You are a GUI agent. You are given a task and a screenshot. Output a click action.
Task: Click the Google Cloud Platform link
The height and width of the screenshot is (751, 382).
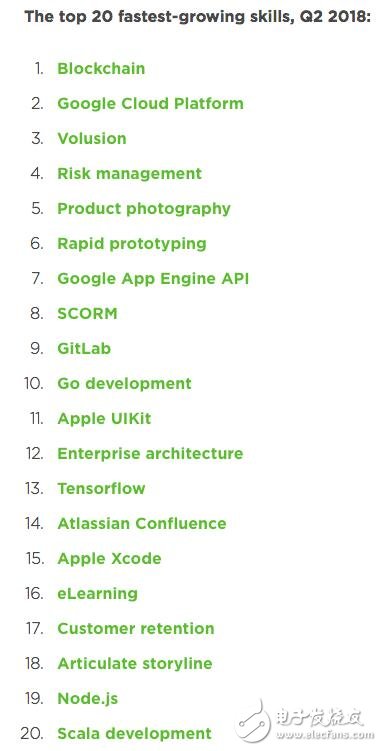(150, 103)
